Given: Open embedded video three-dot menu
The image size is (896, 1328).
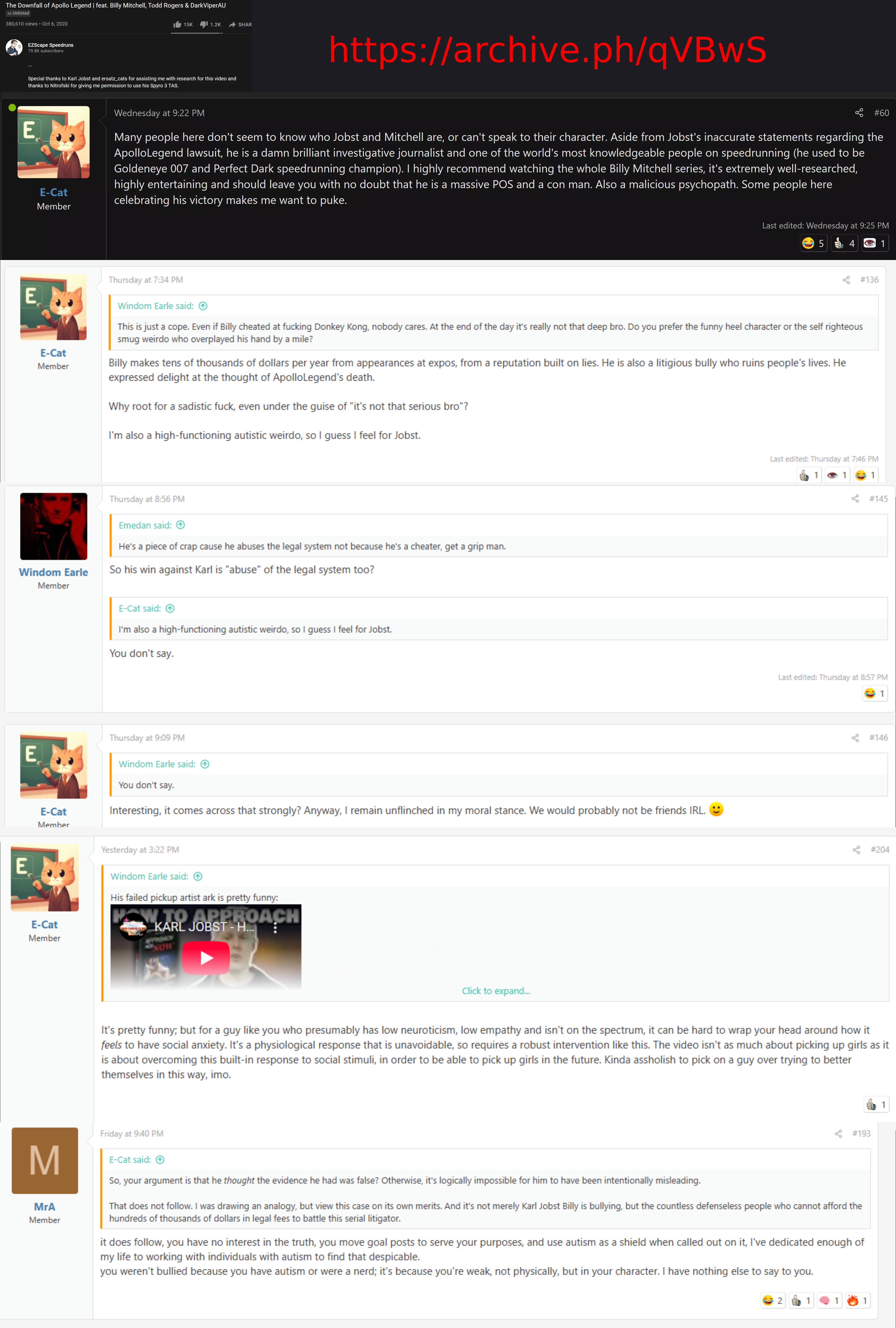Looking at the screenshot, I should [275, 928].
